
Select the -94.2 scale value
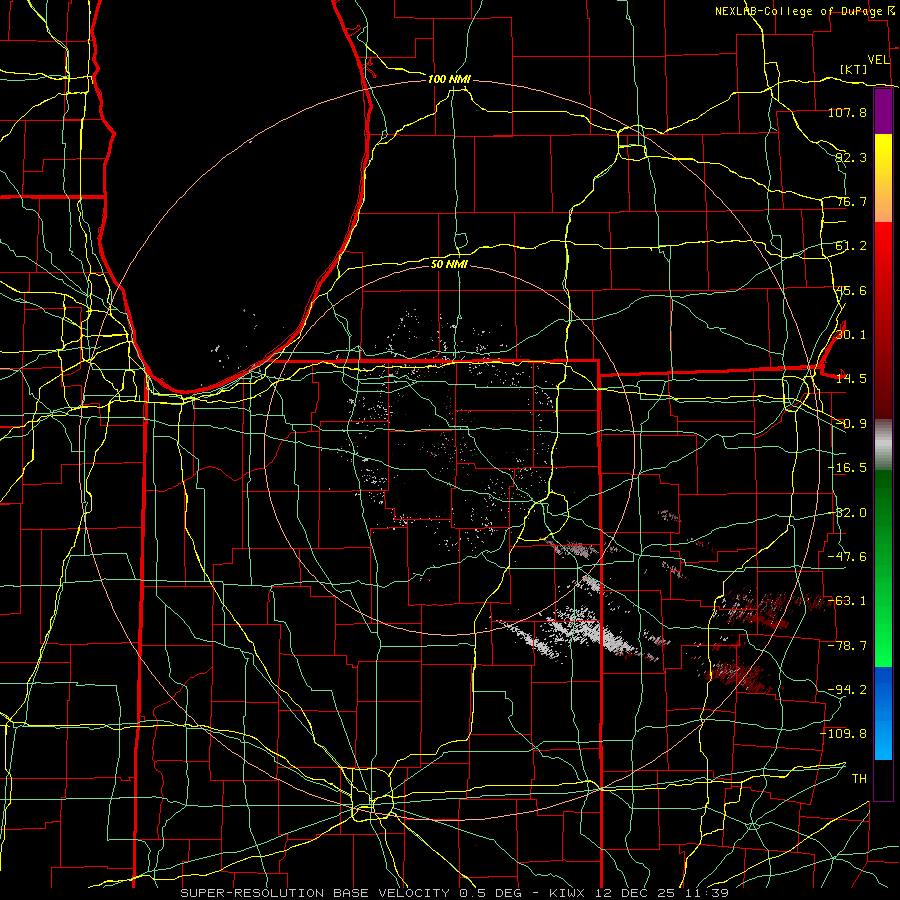pyautogui.click(x=847, y=689)
